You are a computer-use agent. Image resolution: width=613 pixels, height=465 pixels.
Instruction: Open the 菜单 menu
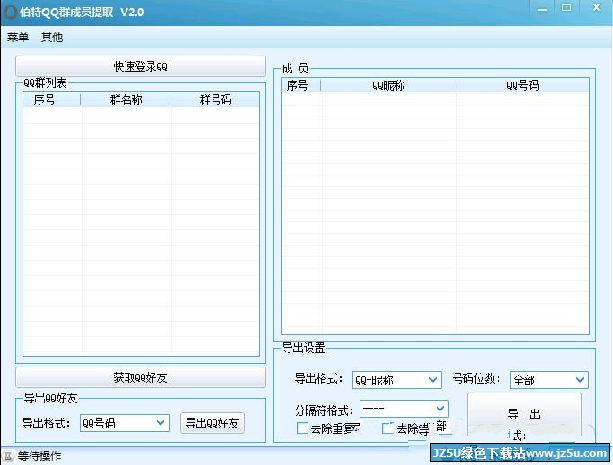click(18, 37)
